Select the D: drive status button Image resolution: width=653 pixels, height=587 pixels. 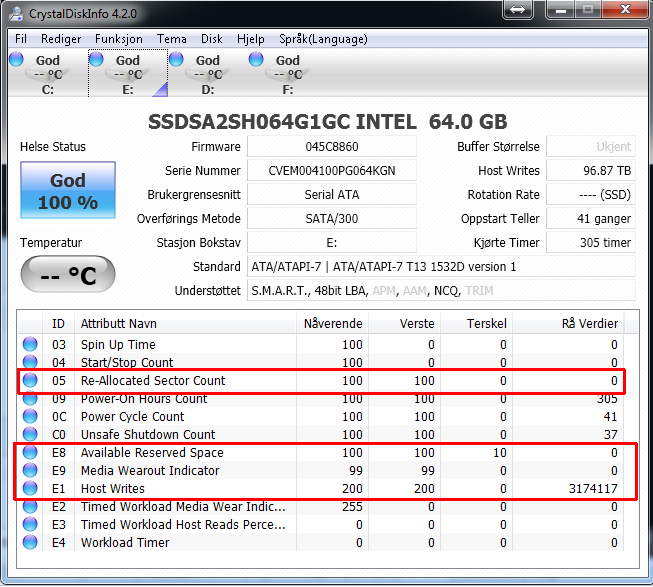[208, 74]
